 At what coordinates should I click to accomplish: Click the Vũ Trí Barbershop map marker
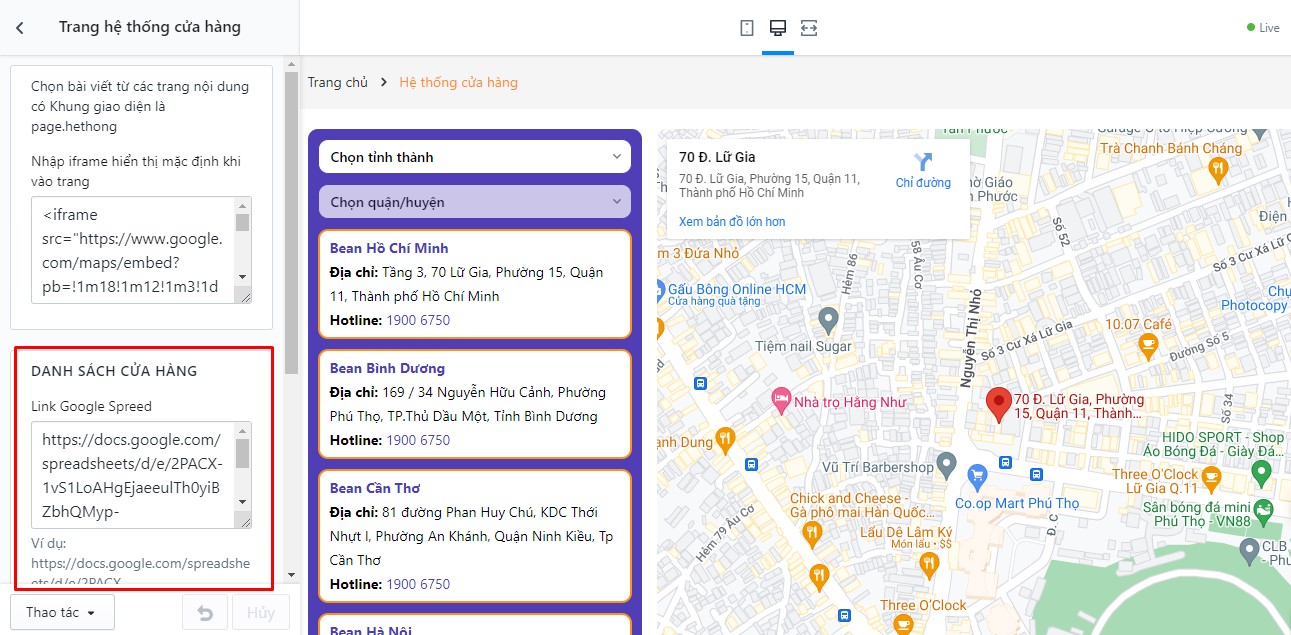[948, 466]
